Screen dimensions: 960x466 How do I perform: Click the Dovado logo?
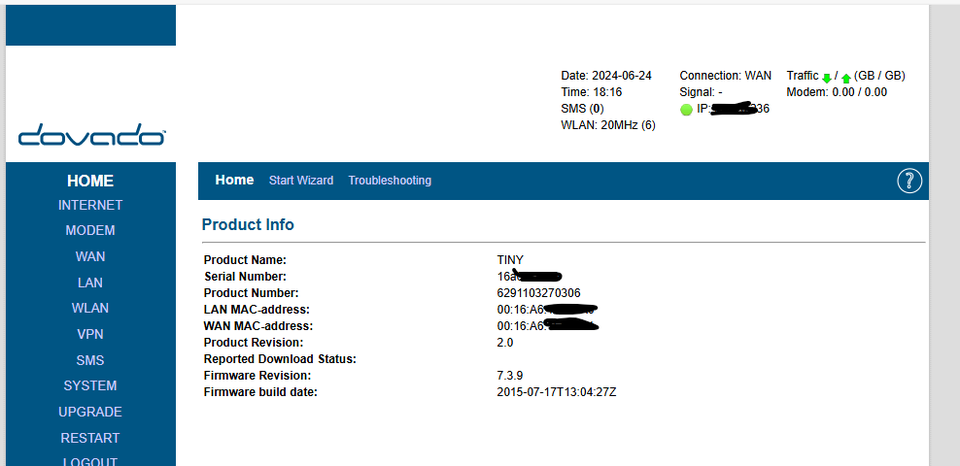(91, 135)
